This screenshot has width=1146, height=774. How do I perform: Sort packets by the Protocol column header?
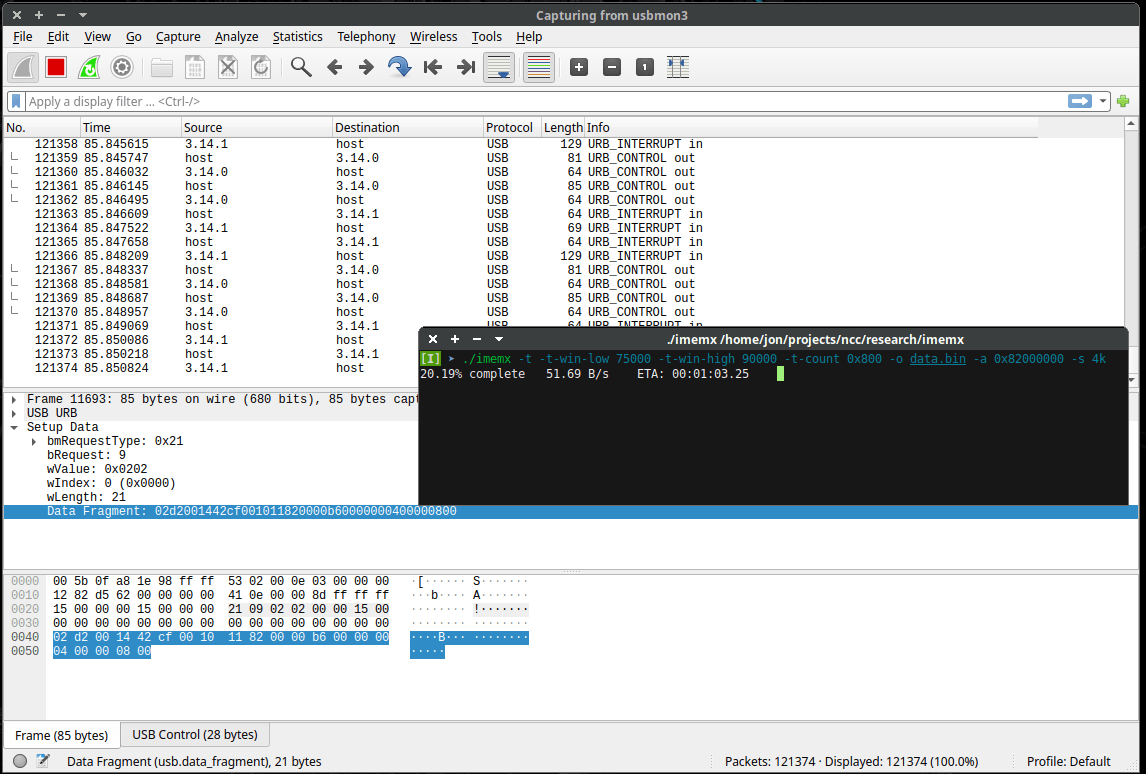point(510,127)
